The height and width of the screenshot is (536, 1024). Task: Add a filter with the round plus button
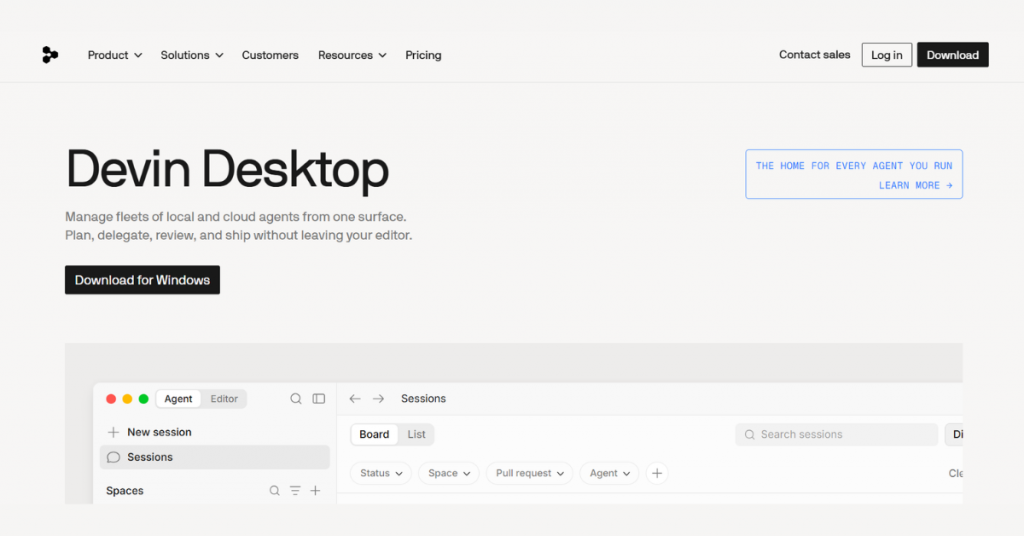[657, 473]
